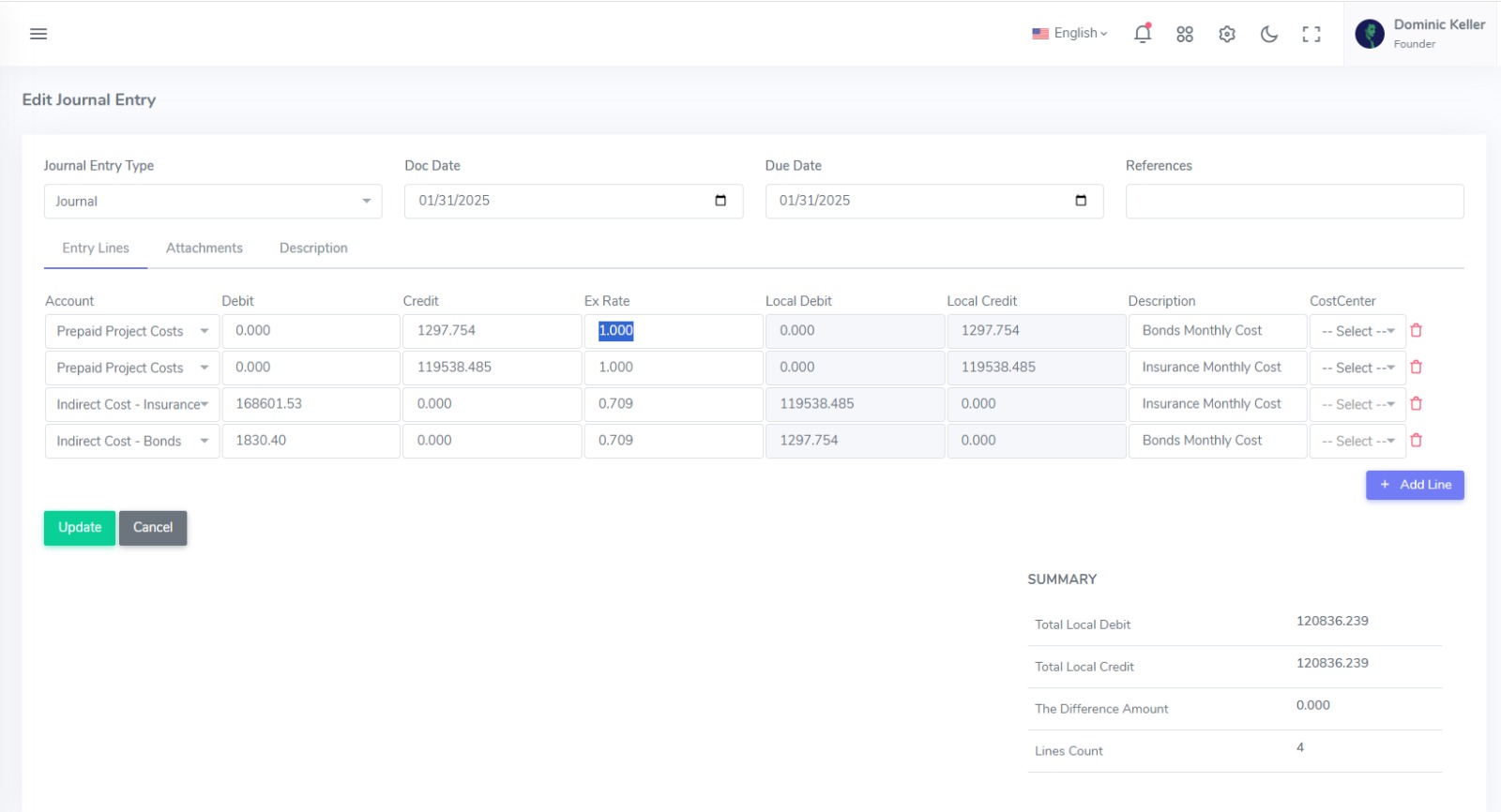Open CostCenter select in first row
Screen dimensions: 1501x812
[1357, 331]
